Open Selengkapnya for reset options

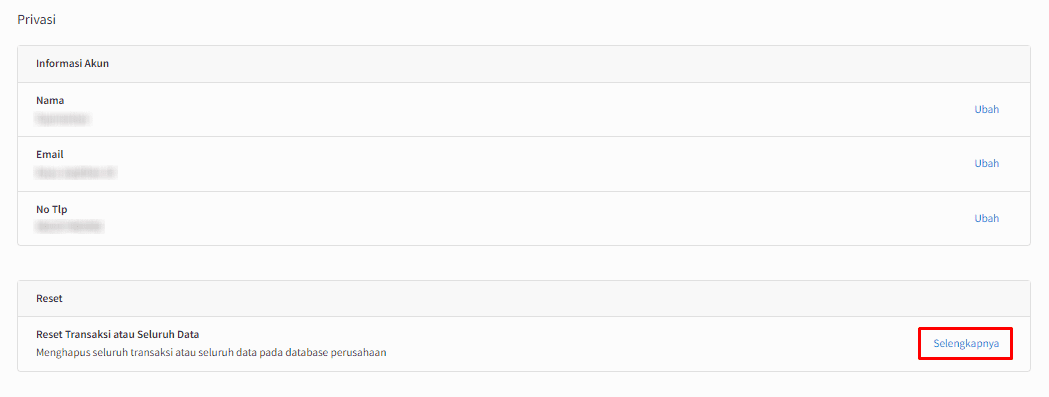coord(966,343)
